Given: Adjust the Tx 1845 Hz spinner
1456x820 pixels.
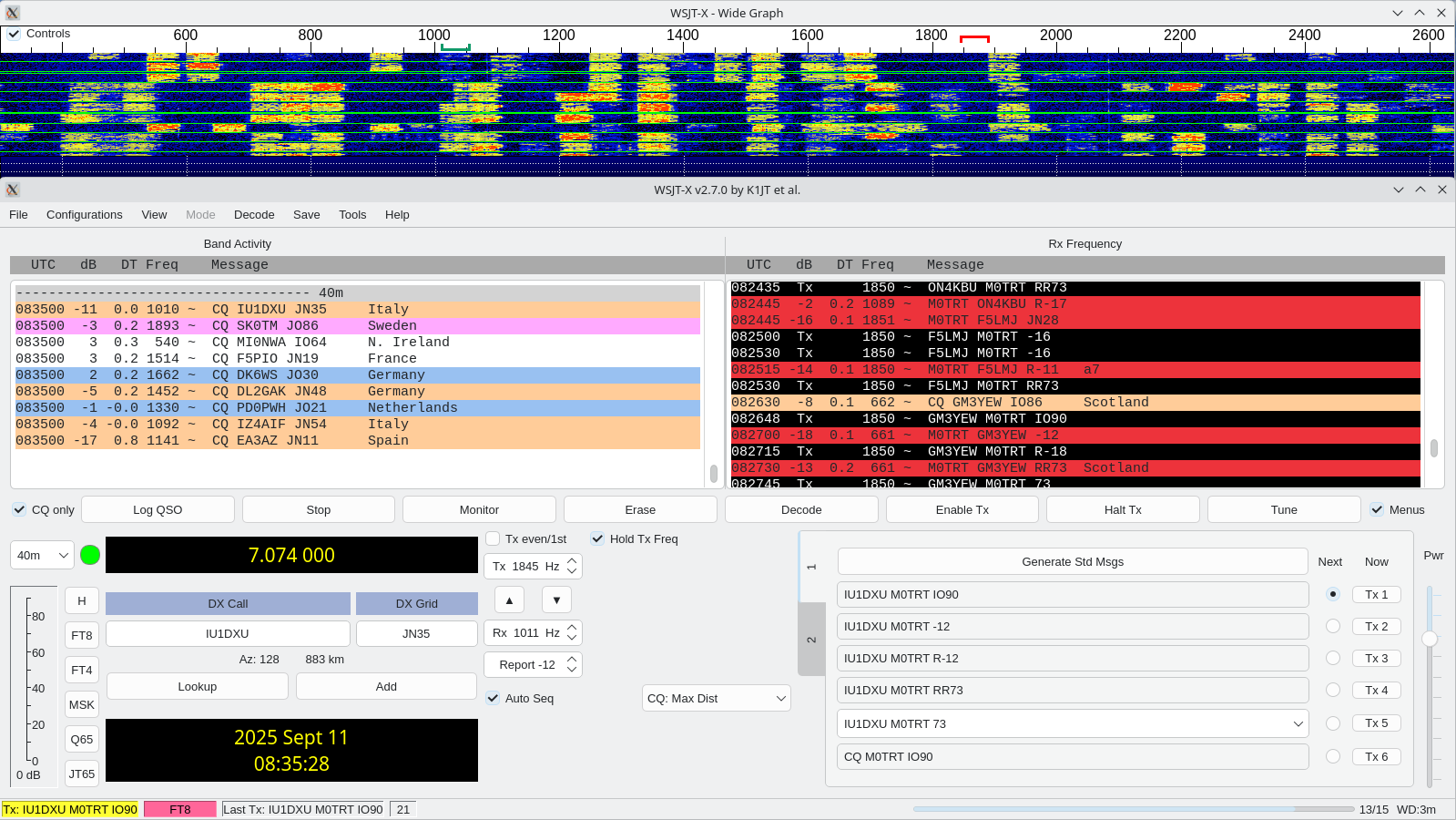Looking at the screenshot, I should click(533, 566).
